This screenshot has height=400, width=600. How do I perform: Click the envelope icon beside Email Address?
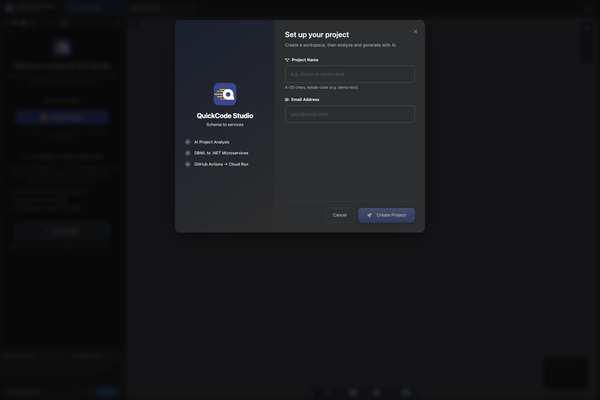pyautogui.click(x=287, y=100)
